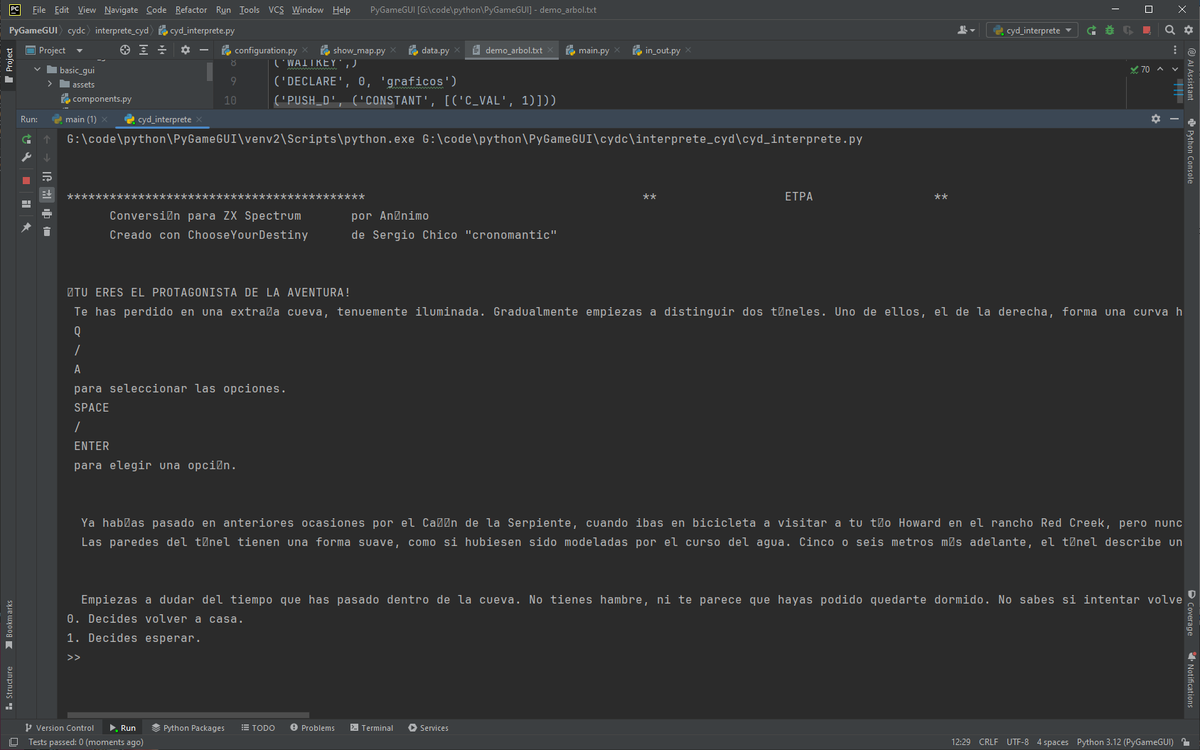This screenshot has height=750, width=1200.
Task: Click the main toolbar Run button
Action: (x=1091, y=30)
